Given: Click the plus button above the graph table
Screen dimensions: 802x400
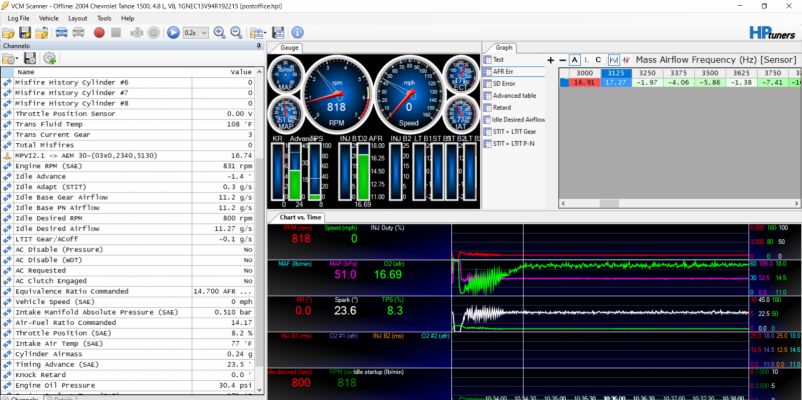Looking at the screenshot, I should point(550,60).
